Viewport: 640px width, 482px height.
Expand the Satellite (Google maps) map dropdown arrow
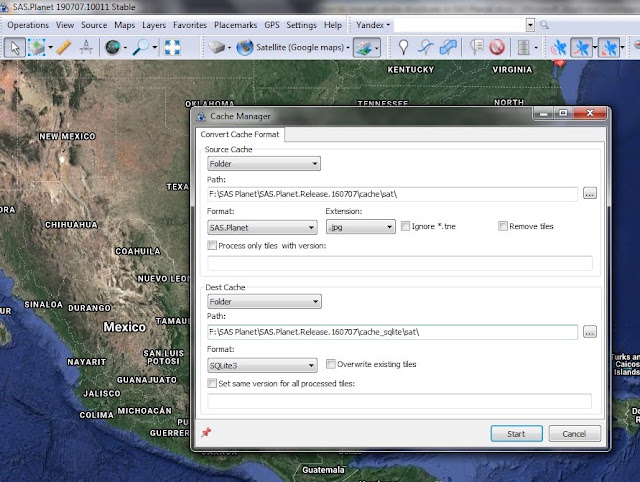tap(348, 48)
